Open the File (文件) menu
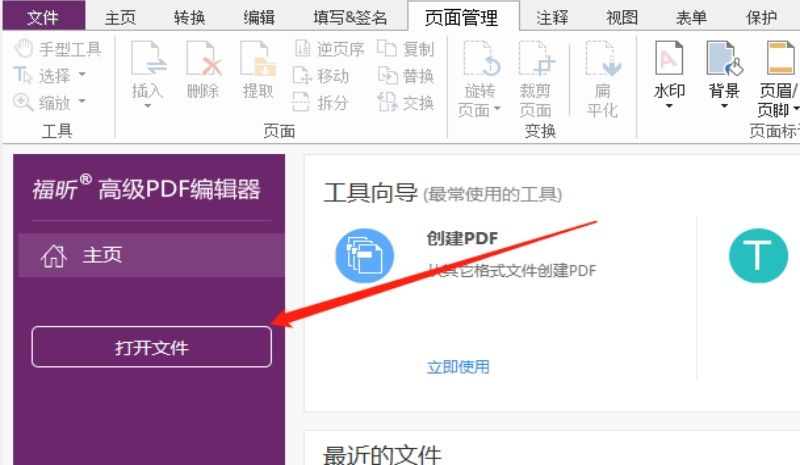The width and height of the screenshot is (800, 465). (x=44, y=17)
